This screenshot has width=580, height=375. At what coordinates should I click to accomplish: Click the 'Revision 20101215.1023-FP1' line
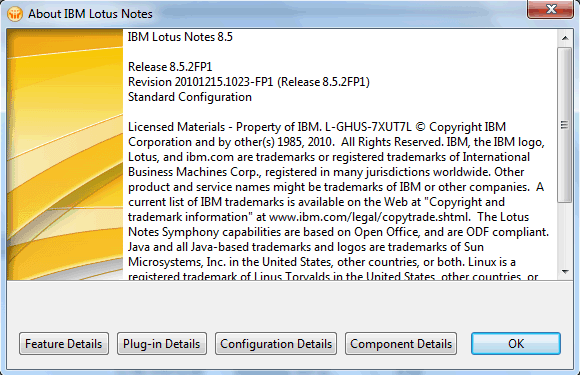[x=249, y=82]
